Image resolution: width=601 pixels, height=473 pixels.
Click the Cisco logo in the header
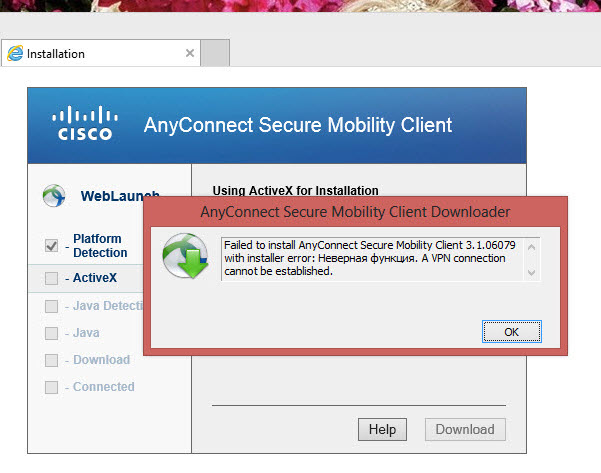pos(85,124)
